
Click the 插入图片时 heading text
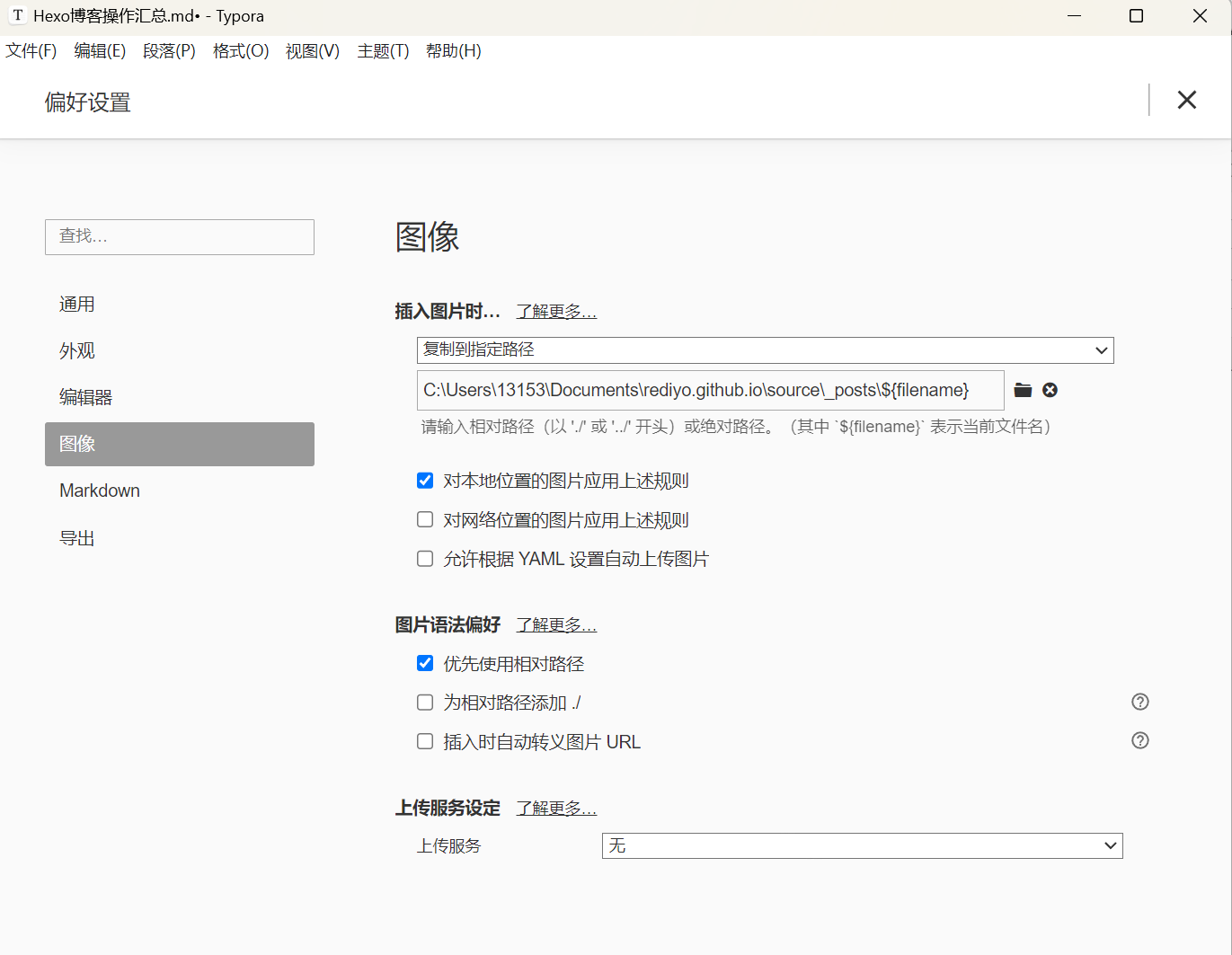point(448,312)
